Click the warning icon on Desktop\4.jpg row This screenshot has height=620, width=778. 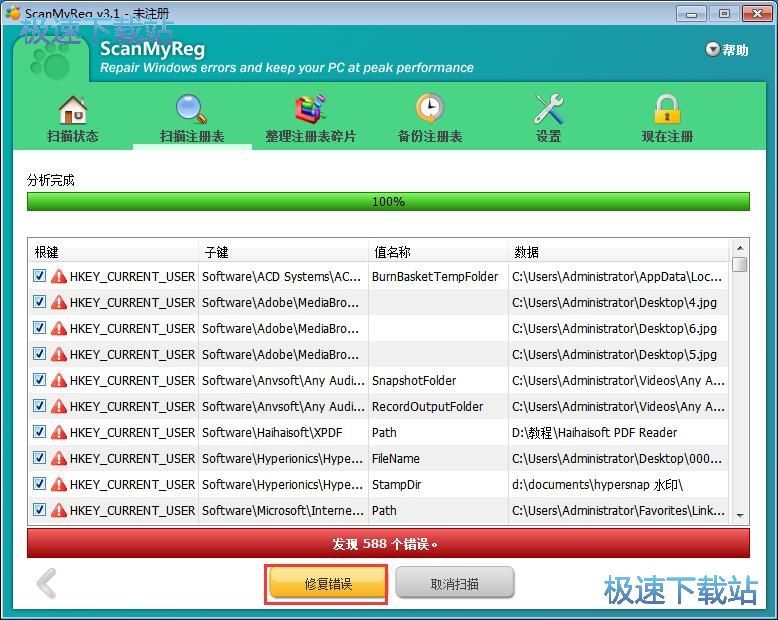point(59,302)
